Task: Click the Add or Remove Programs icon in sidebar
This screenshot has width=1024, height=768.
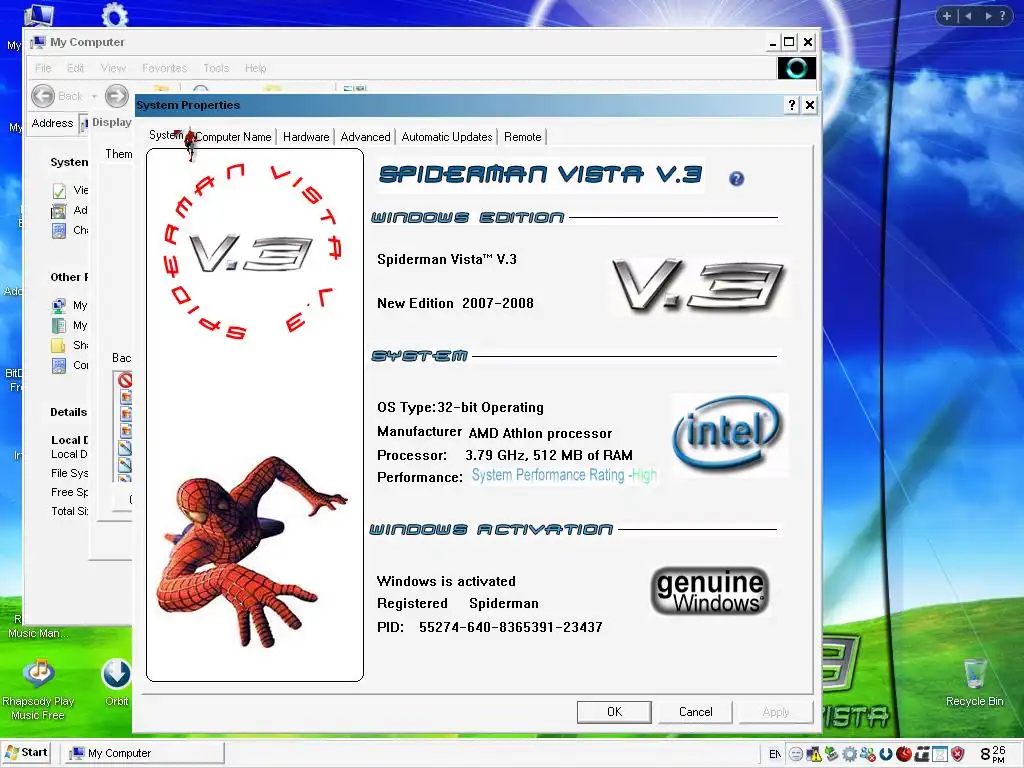Action: [x=59, y=211]
